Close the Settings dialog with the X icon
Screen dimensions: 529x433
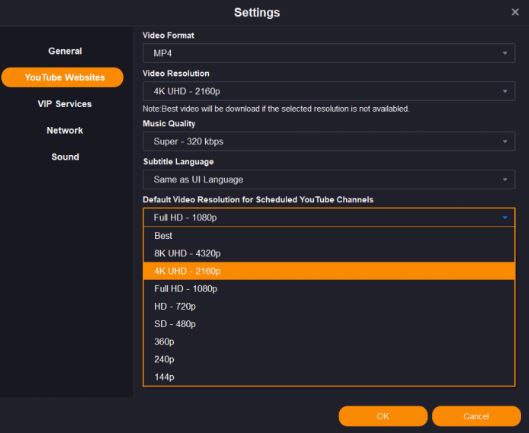515,12
